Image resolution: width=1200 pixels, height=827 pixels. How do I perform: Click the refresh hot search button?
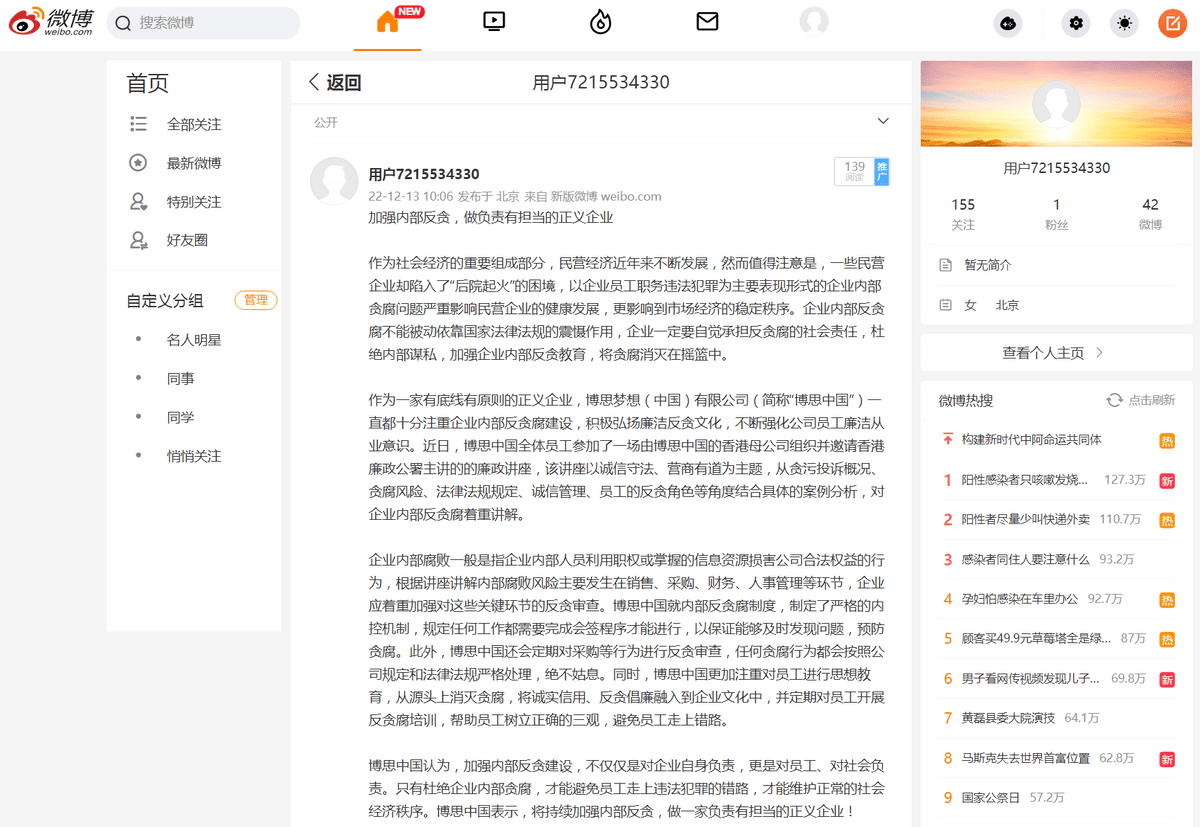point(1140,400)
